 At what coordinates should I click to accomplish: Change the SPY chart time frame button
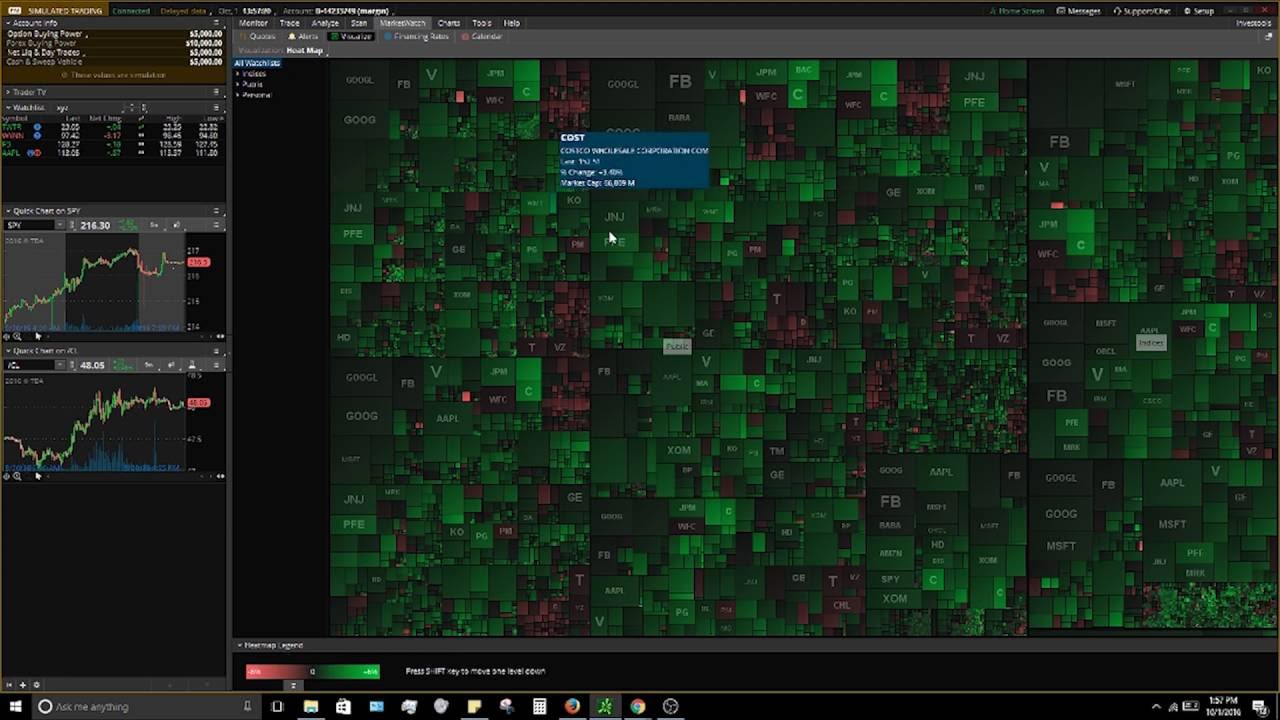click(x=154, y=225)
